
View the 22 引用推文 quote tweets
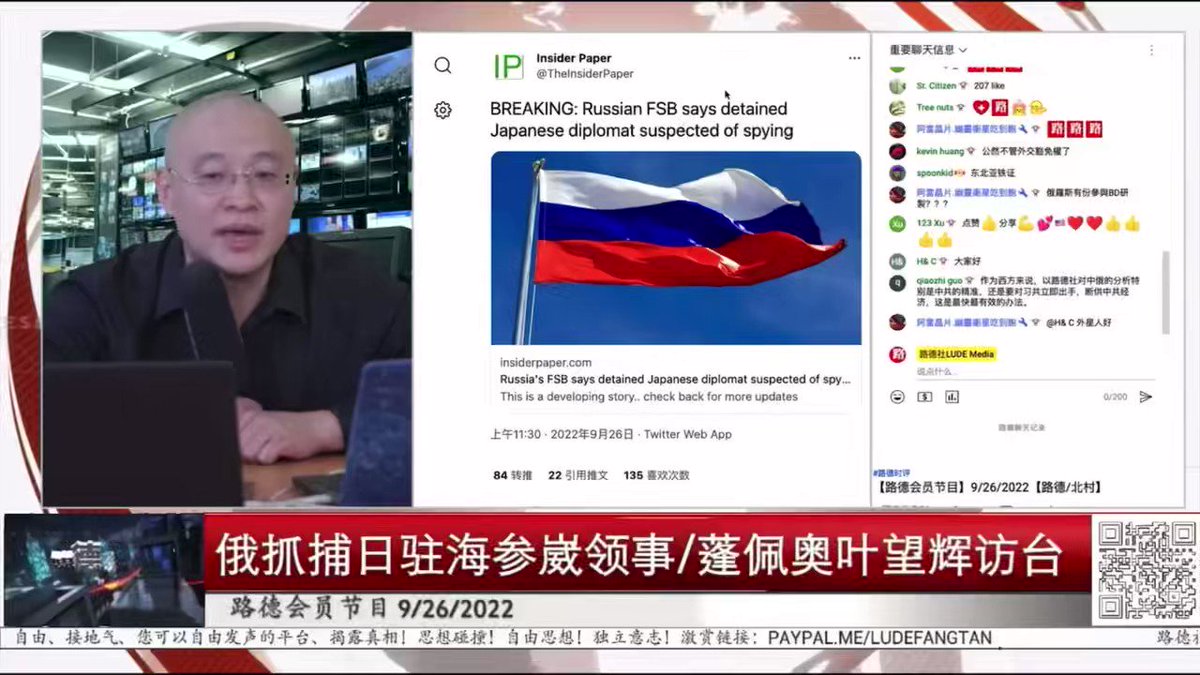578,475
